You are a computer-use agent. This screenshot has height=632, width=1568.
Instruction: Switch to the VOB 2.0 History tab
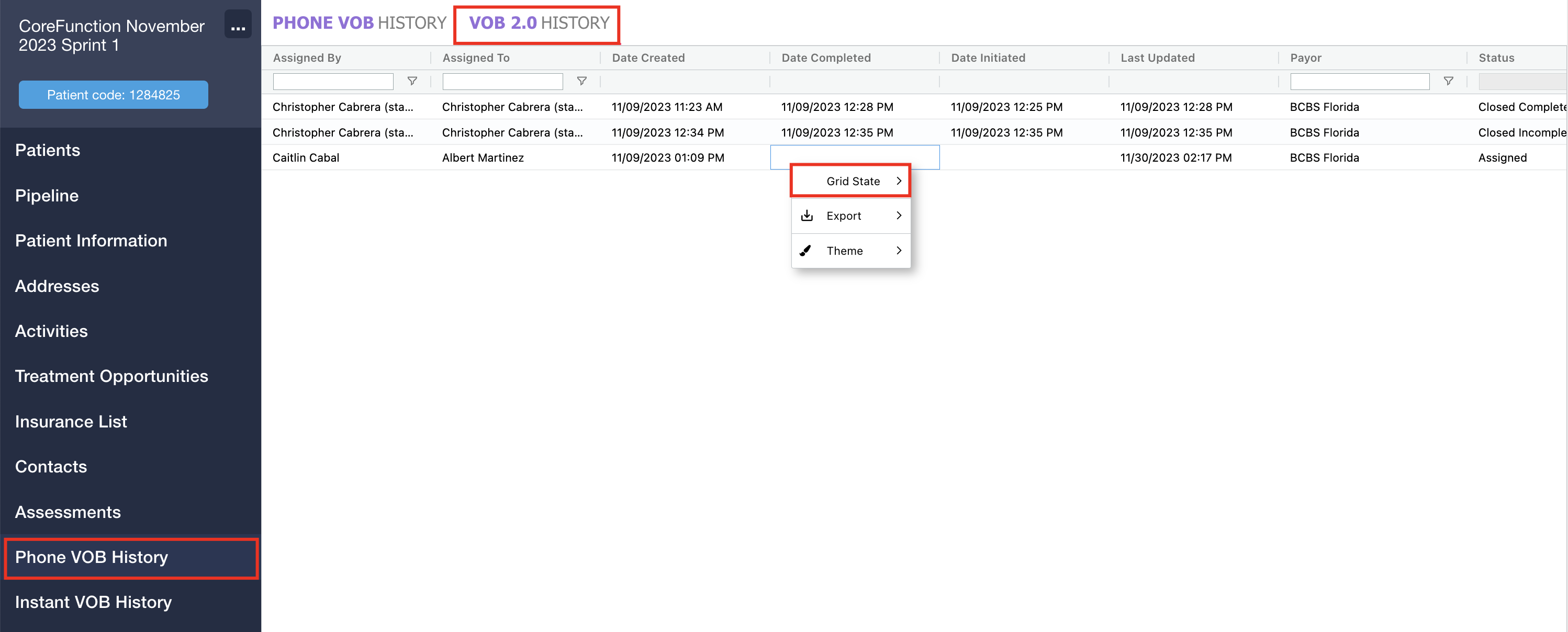tap(538, 23)
